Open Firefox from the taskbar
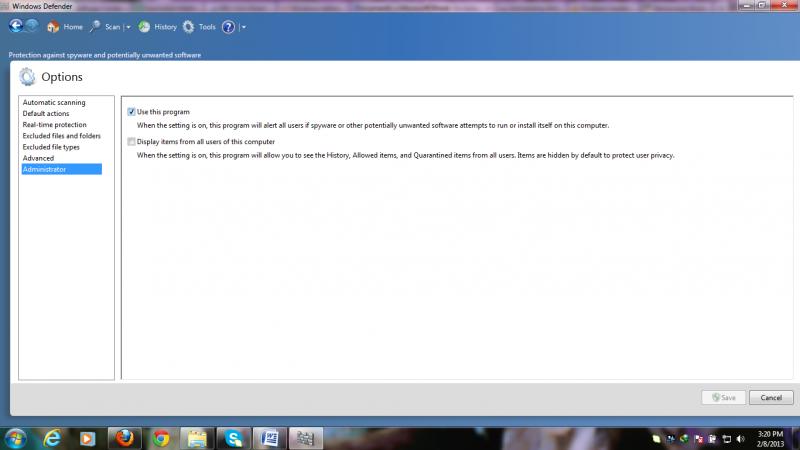Viewport: 800px width, 450px height. point(124,439)
